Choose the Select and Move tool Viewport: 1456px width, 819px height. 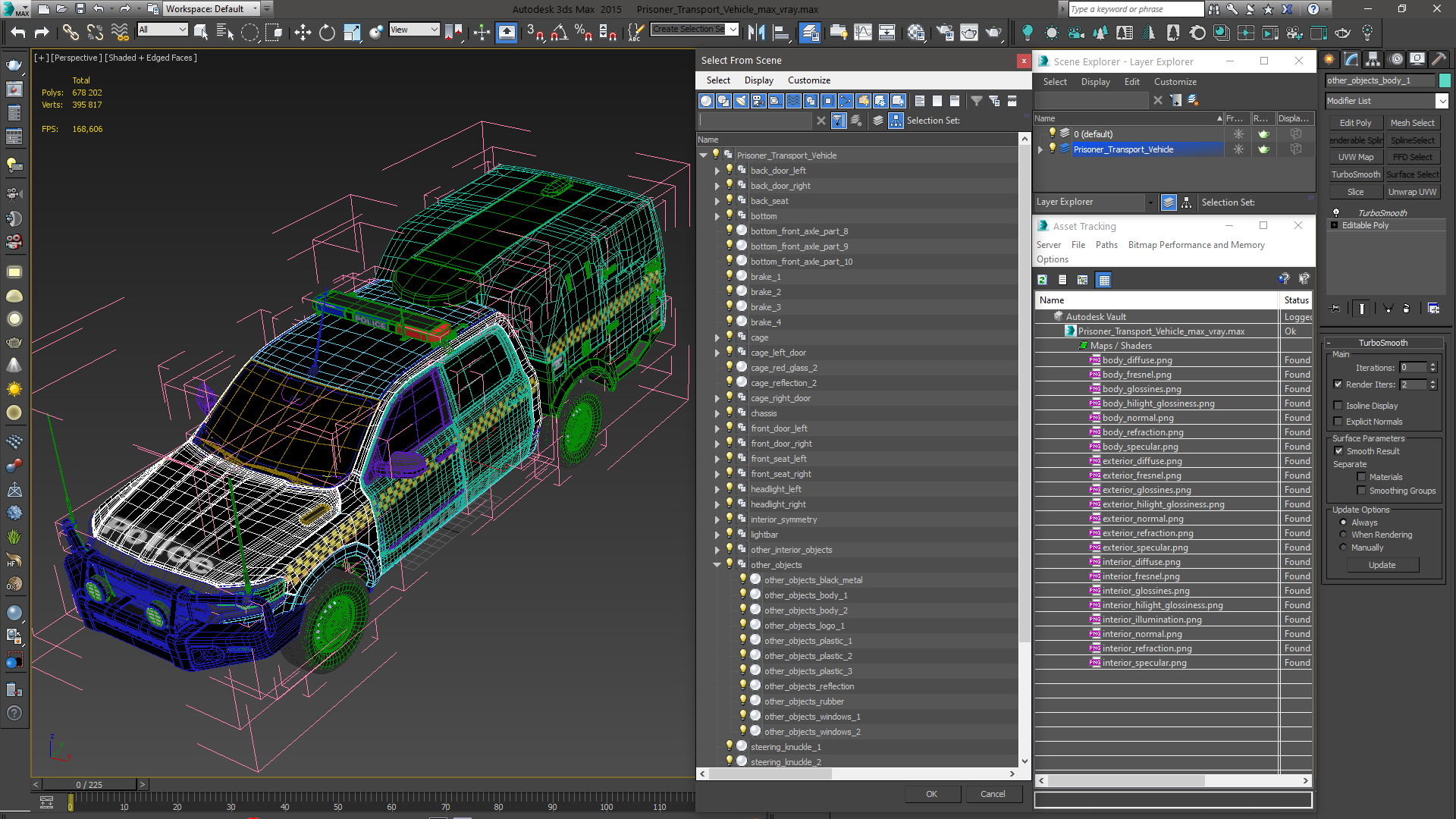coord(303,32)
